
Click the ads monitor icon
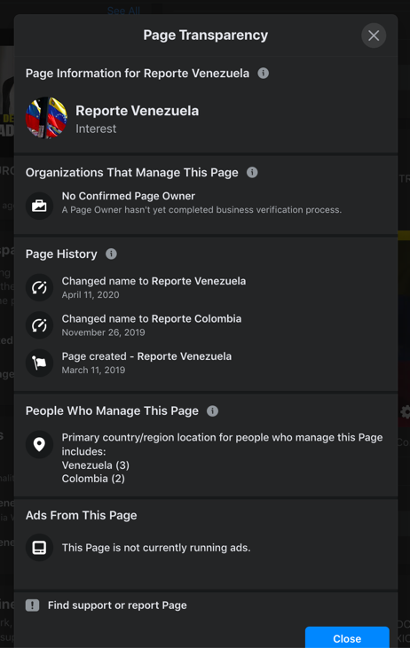(39, 548)
